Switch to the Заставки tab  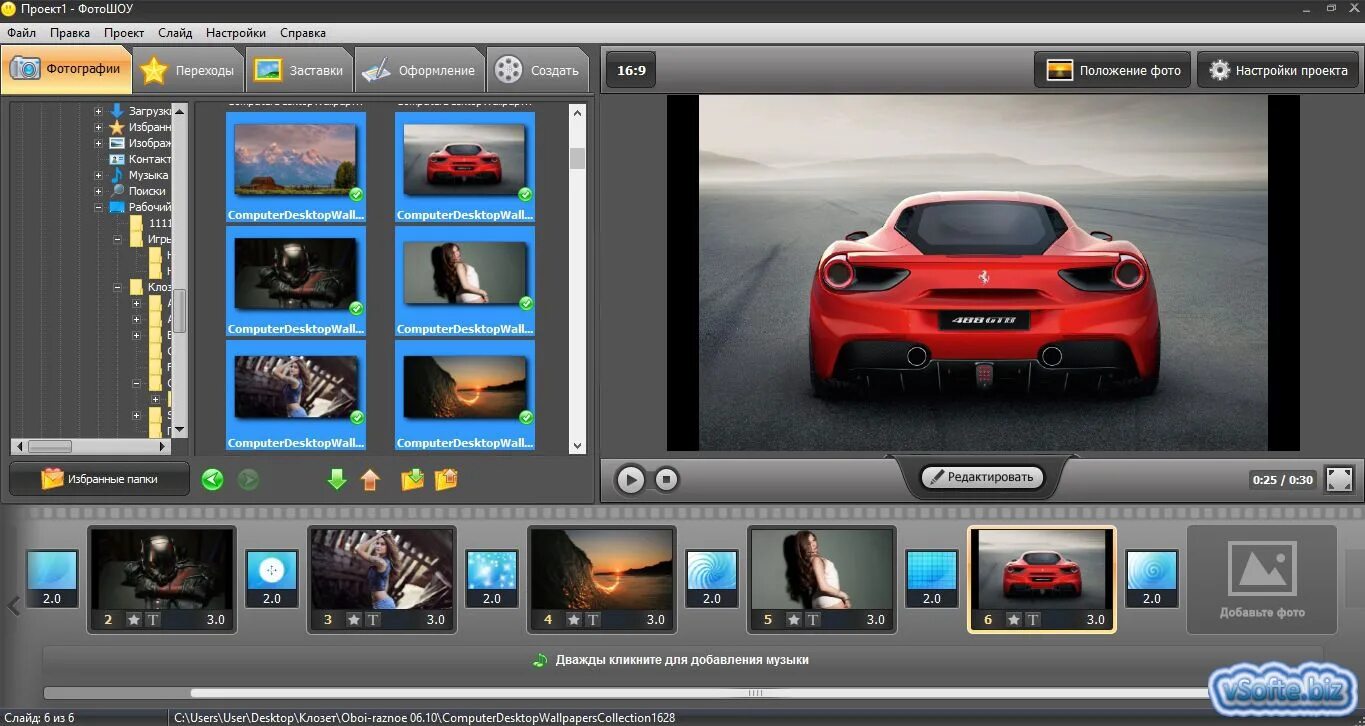click(x=299, y=70)
